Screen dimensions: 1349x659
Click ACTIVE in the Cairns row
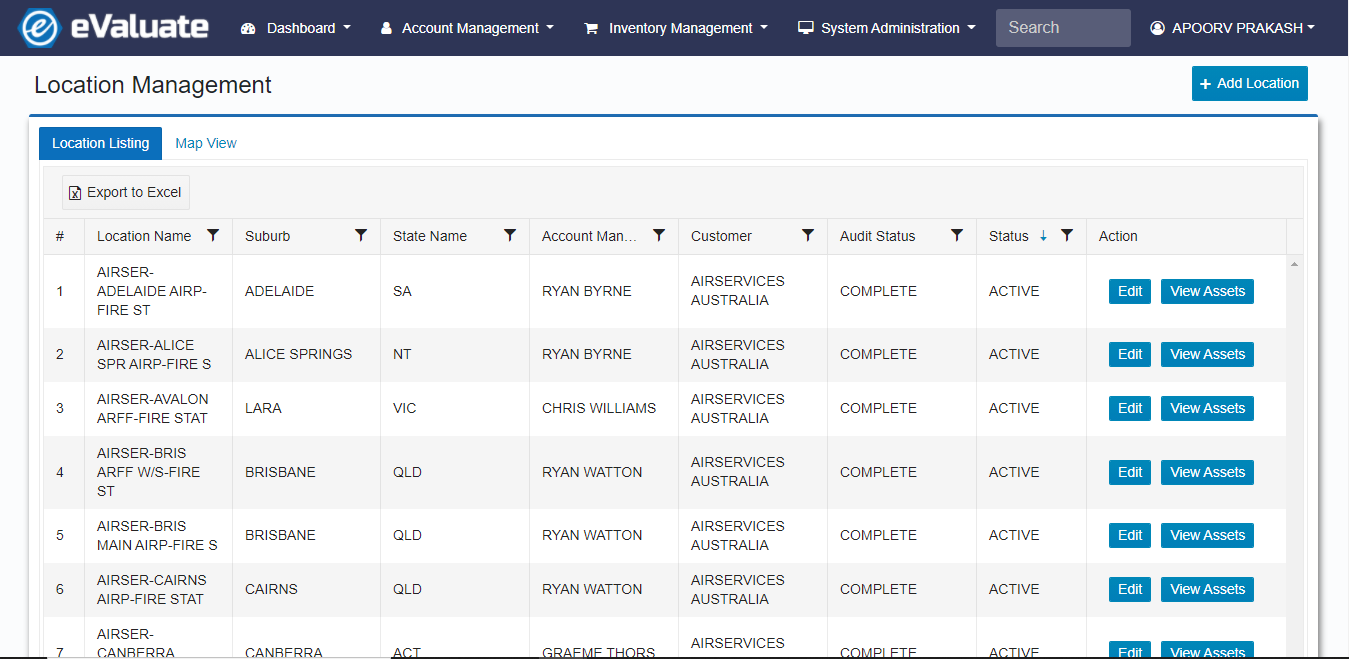(x=1014, y=589)
